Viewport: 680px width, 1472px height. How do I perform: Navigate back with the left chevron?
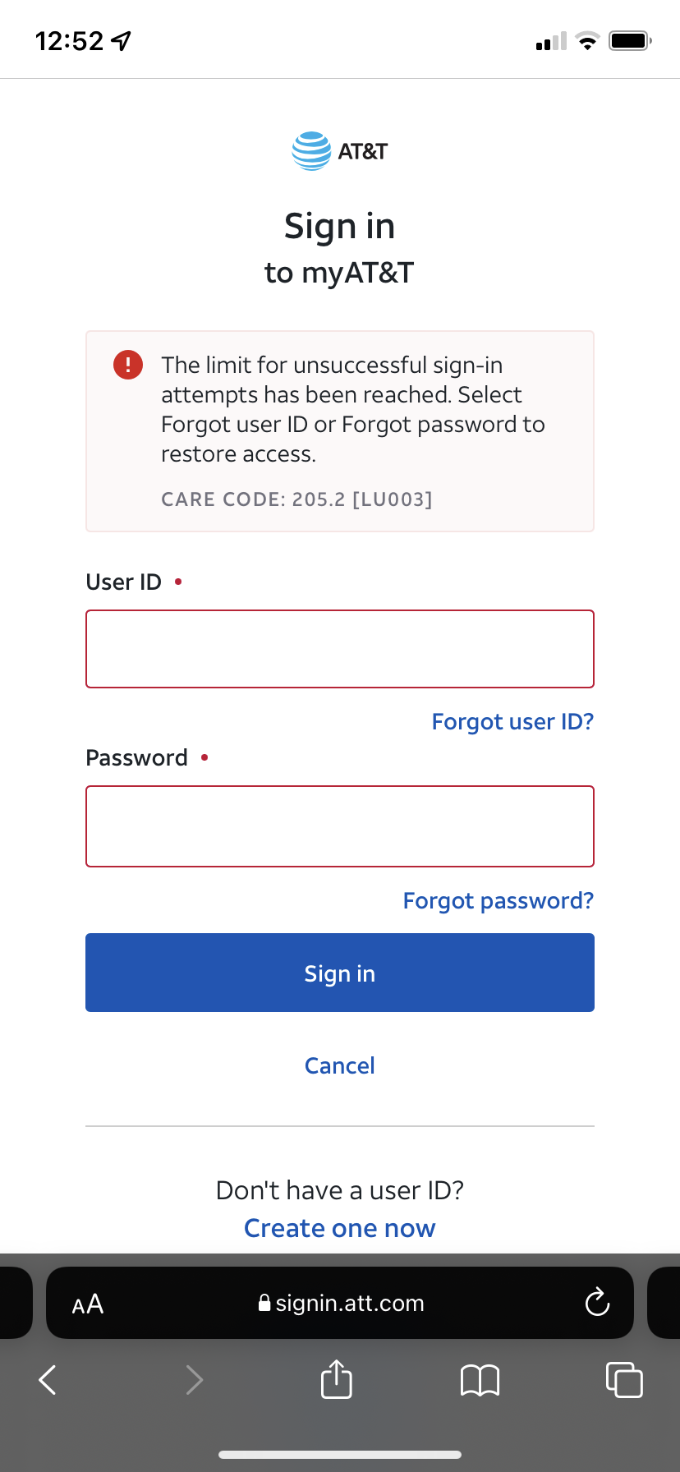pos(47,1380)
